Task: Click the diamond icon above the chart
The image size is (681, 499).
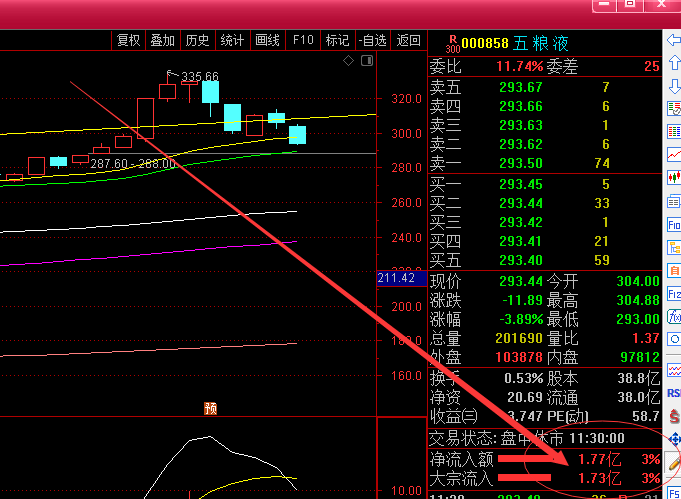Action: tap(348, 60)
